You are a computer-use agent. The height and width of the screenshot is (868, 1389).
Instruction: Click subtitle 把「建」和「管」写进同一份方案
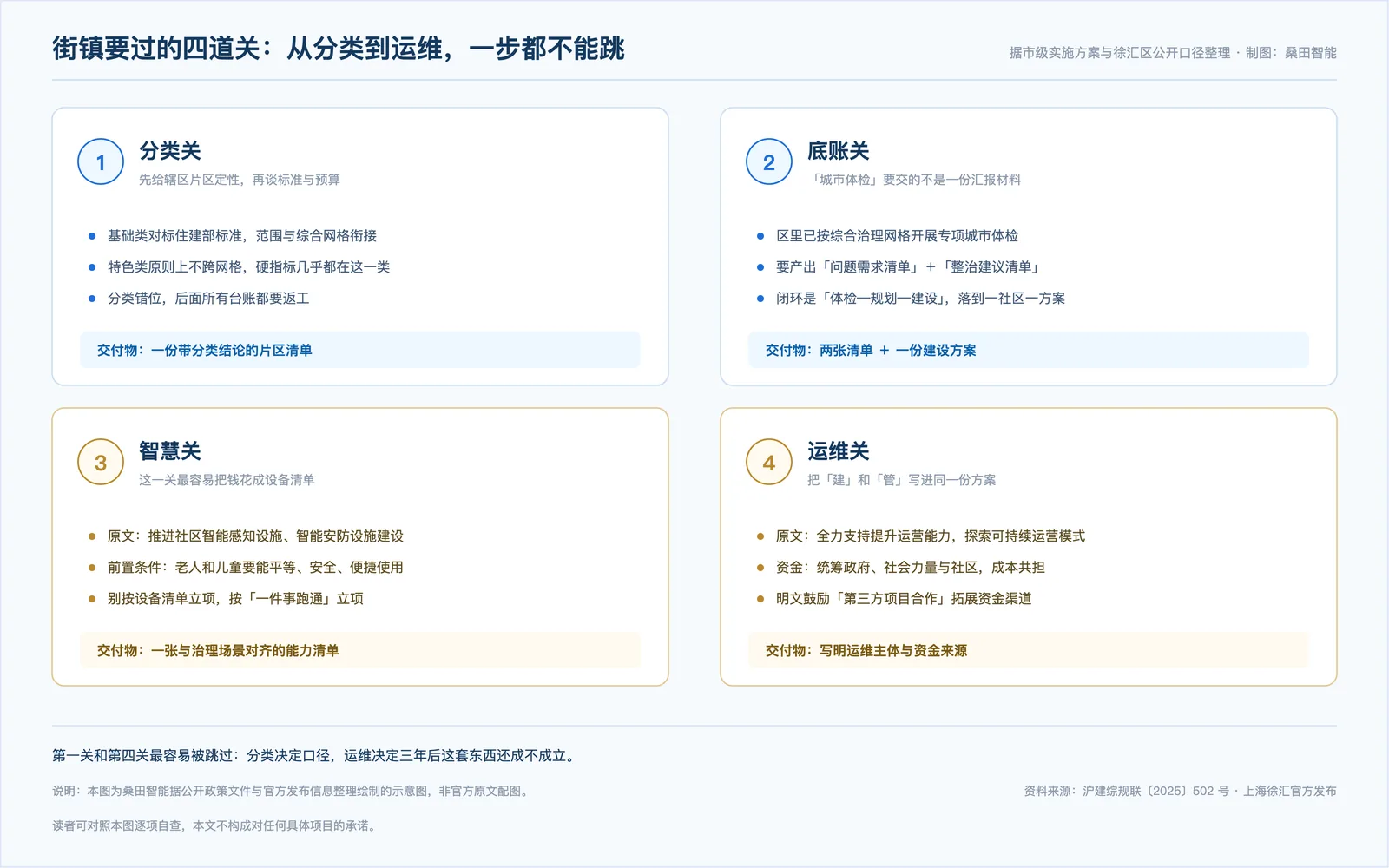[902, 480]
